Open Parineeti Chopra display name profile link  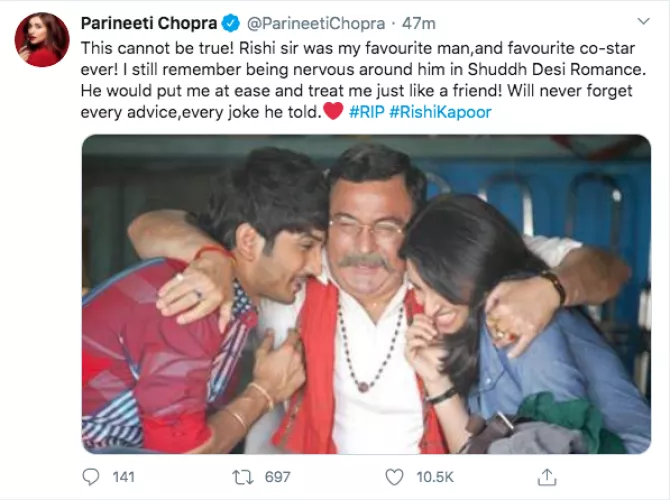click(148, 23)
